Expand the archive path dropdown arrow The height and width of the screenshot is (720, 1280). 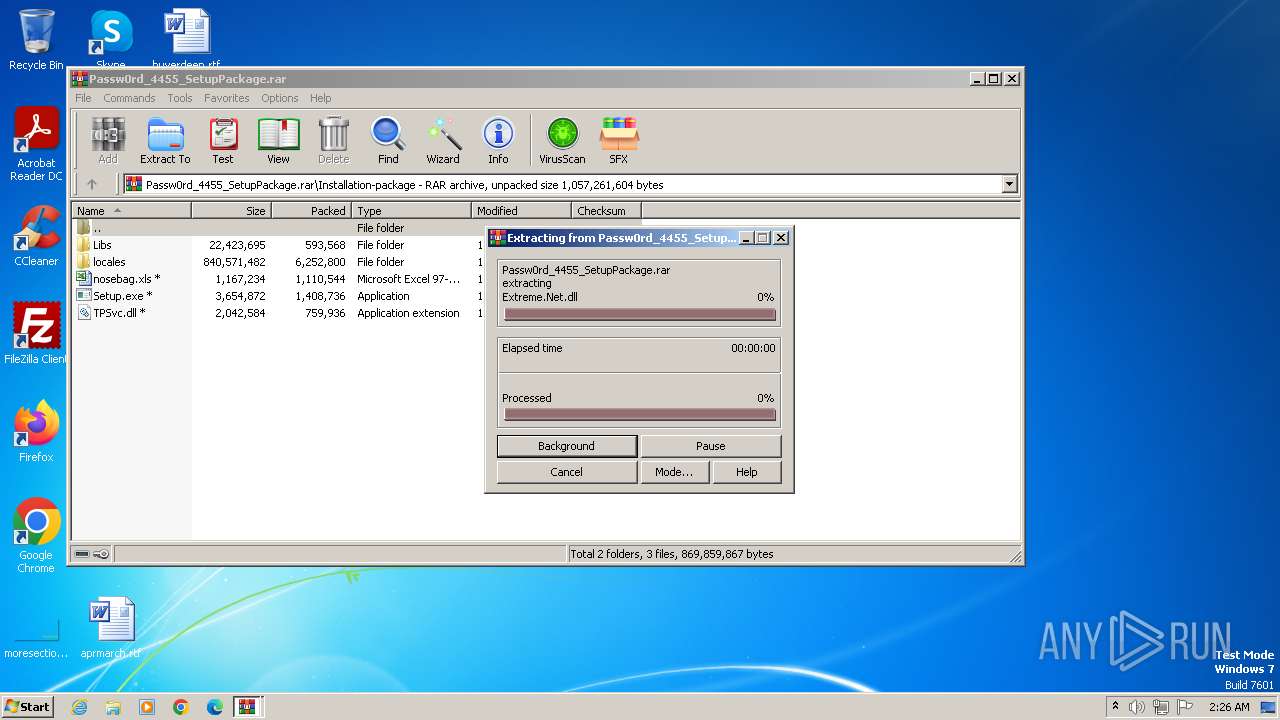pyautogui.click(x=1009, y=184)
